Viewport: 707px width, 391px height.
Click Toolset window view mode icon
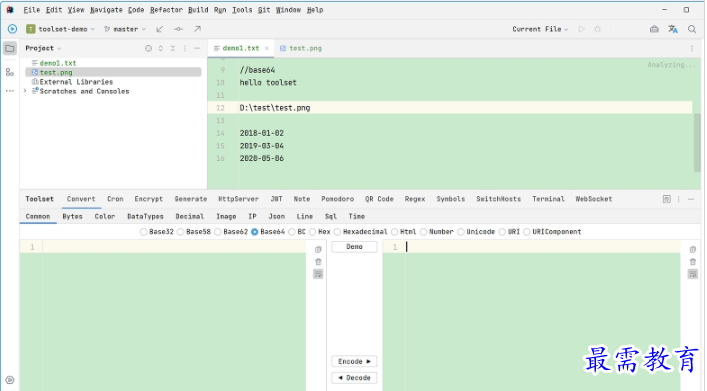(667, 199)
